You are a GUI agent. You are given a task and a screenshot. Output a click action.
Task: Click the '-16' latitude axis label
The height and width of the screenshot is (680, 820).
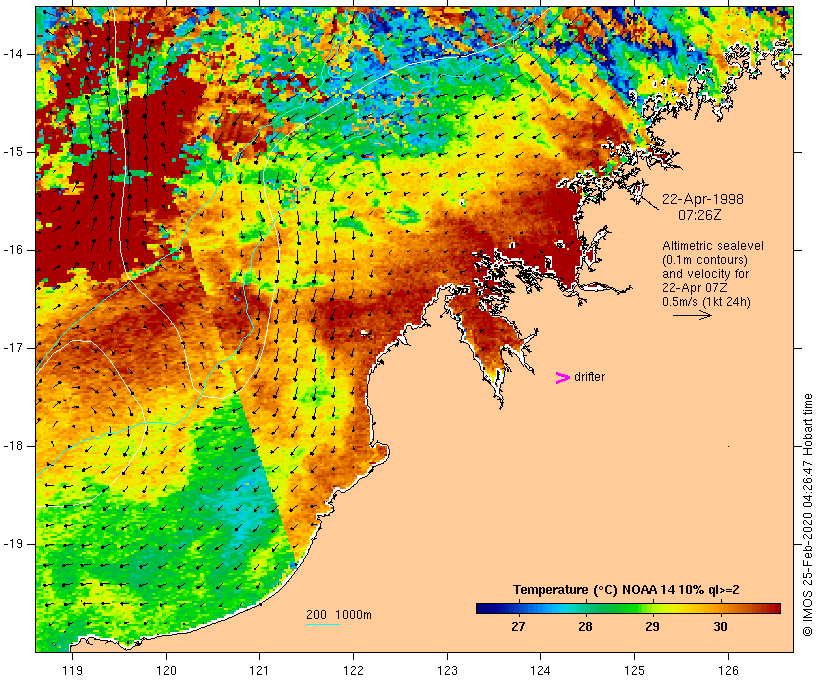(13, 250)
